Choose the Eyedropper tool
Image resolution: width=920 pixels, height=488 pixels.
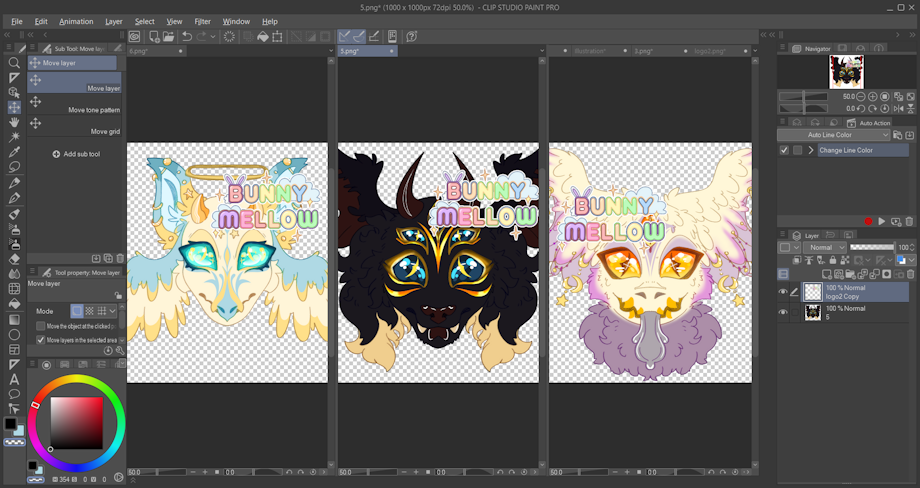click(14, 152)
